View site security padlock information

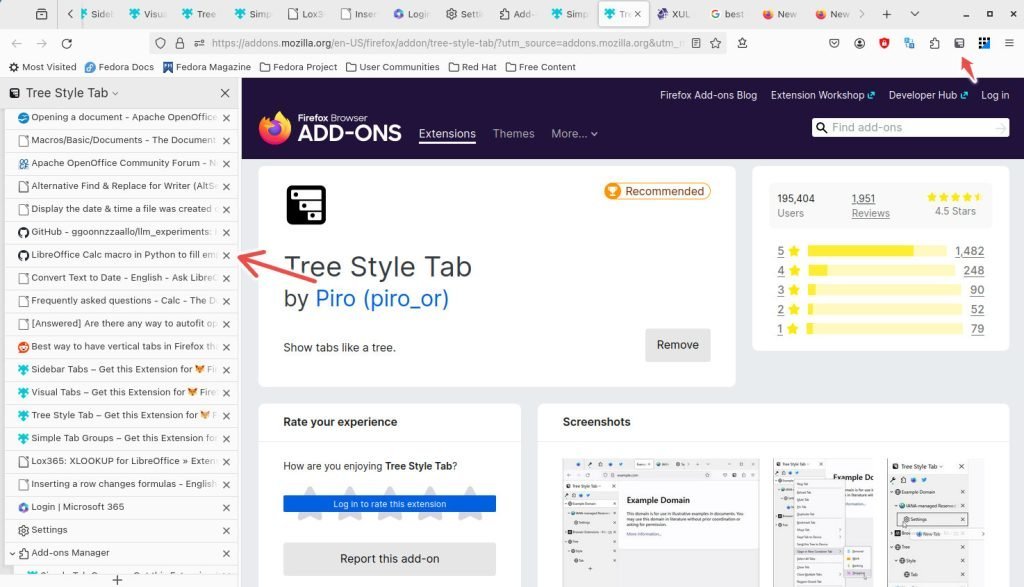point(180,43)
